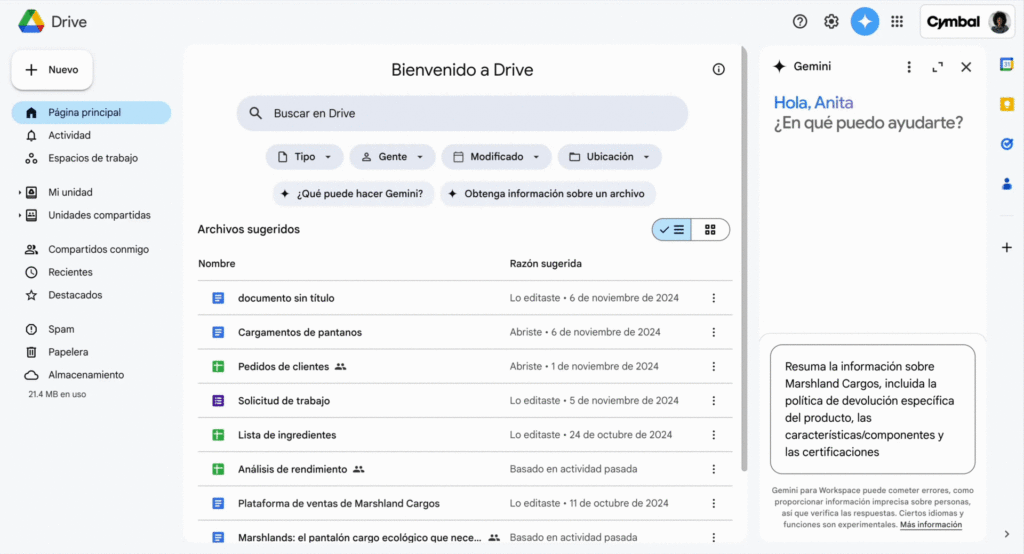This screenshot has height=554, width=1024.
Task: Open Google Calendar in side panel
Action: tap(1006, 65)
